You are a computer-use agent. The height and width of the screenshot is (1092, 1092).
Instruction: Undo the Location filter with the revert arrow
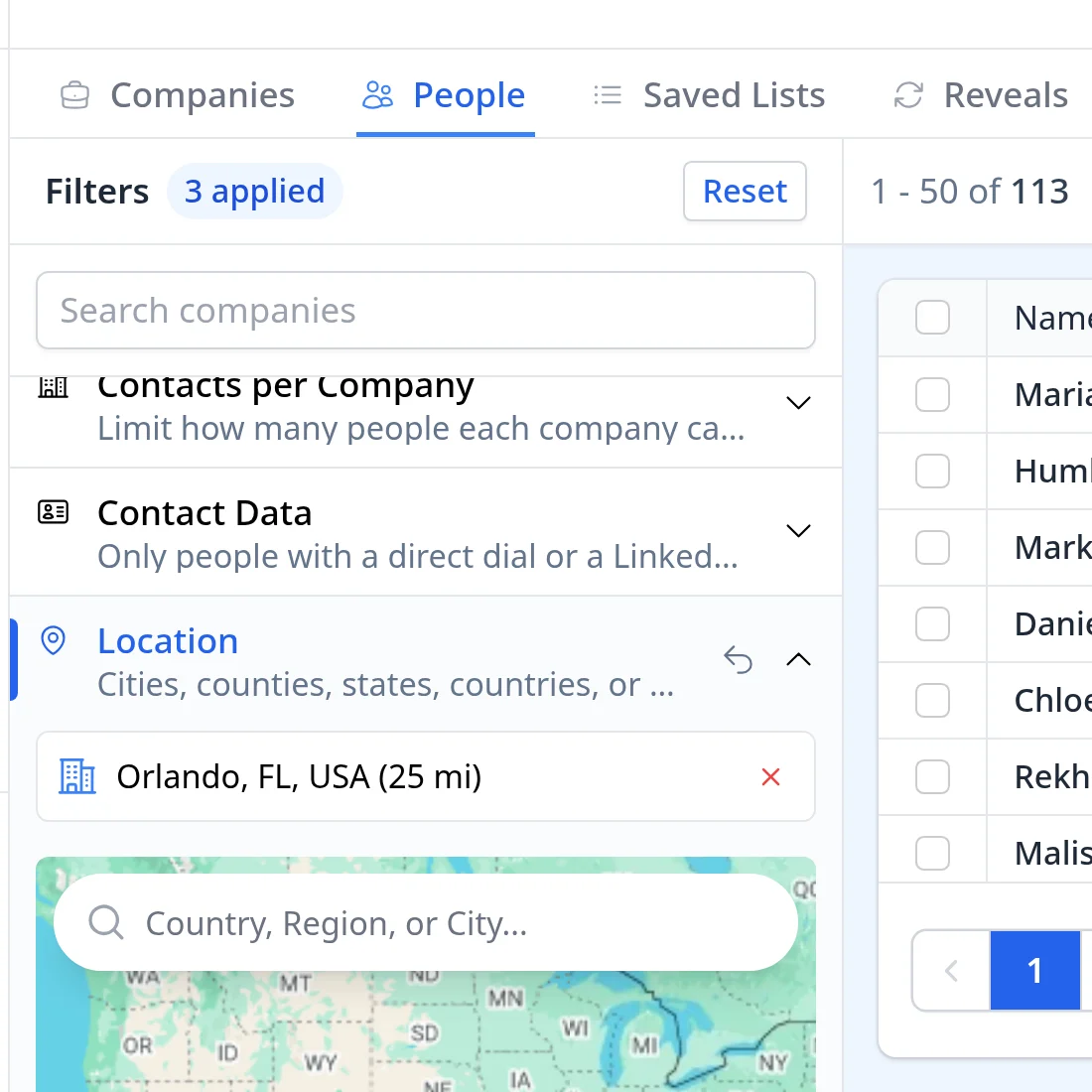click(x=739, y=659)
